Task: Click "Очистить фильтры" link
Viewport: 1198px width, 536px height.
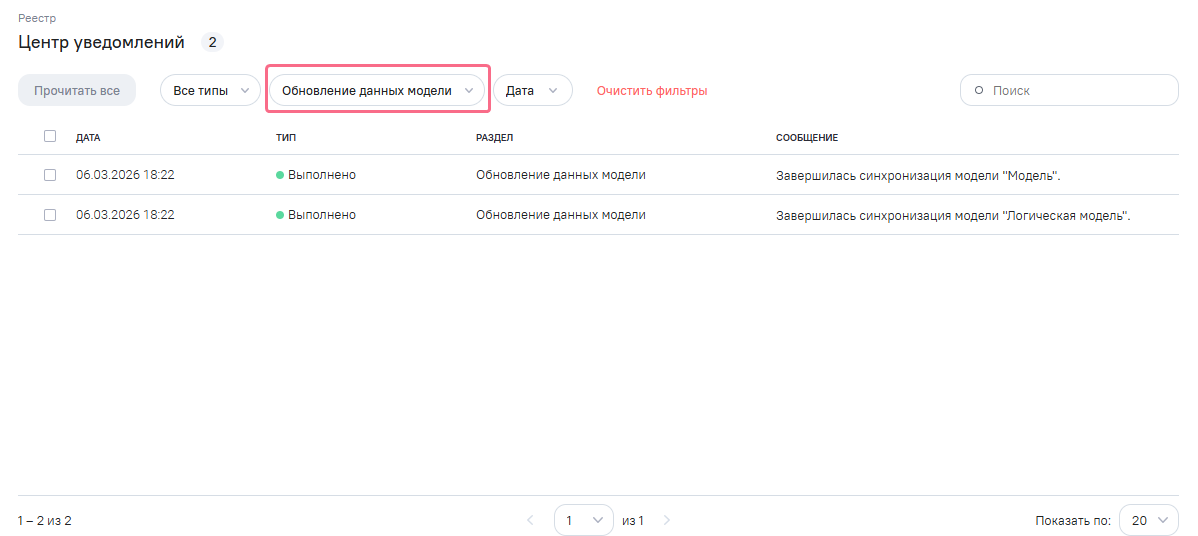Action: tap(652, 90)
